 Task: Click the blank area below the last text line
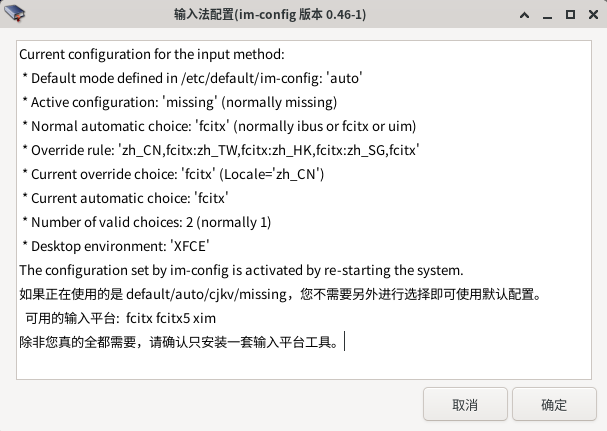tap(304, 365)
